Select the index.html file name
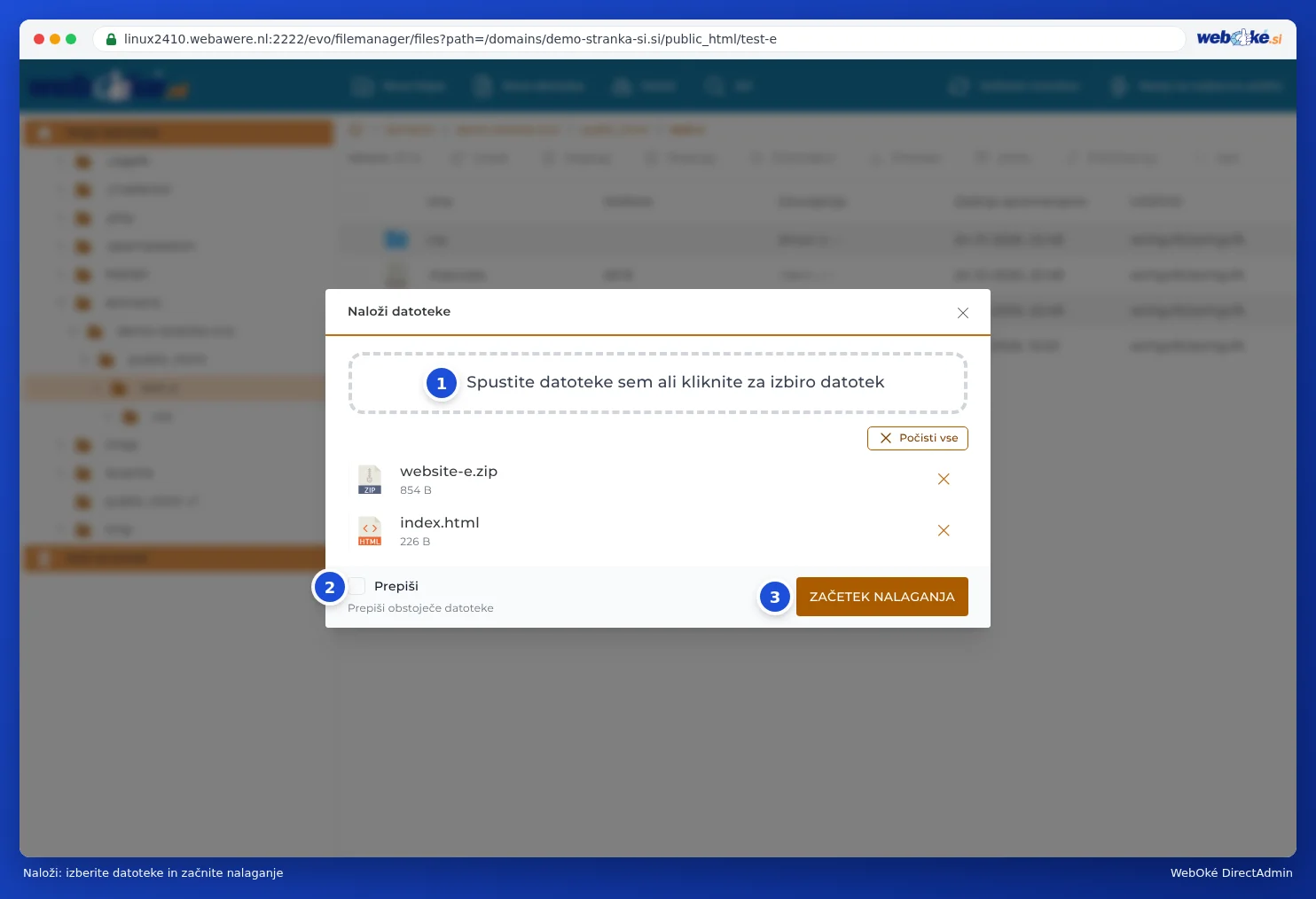1316x899 pixels. (x=440, y=523)
